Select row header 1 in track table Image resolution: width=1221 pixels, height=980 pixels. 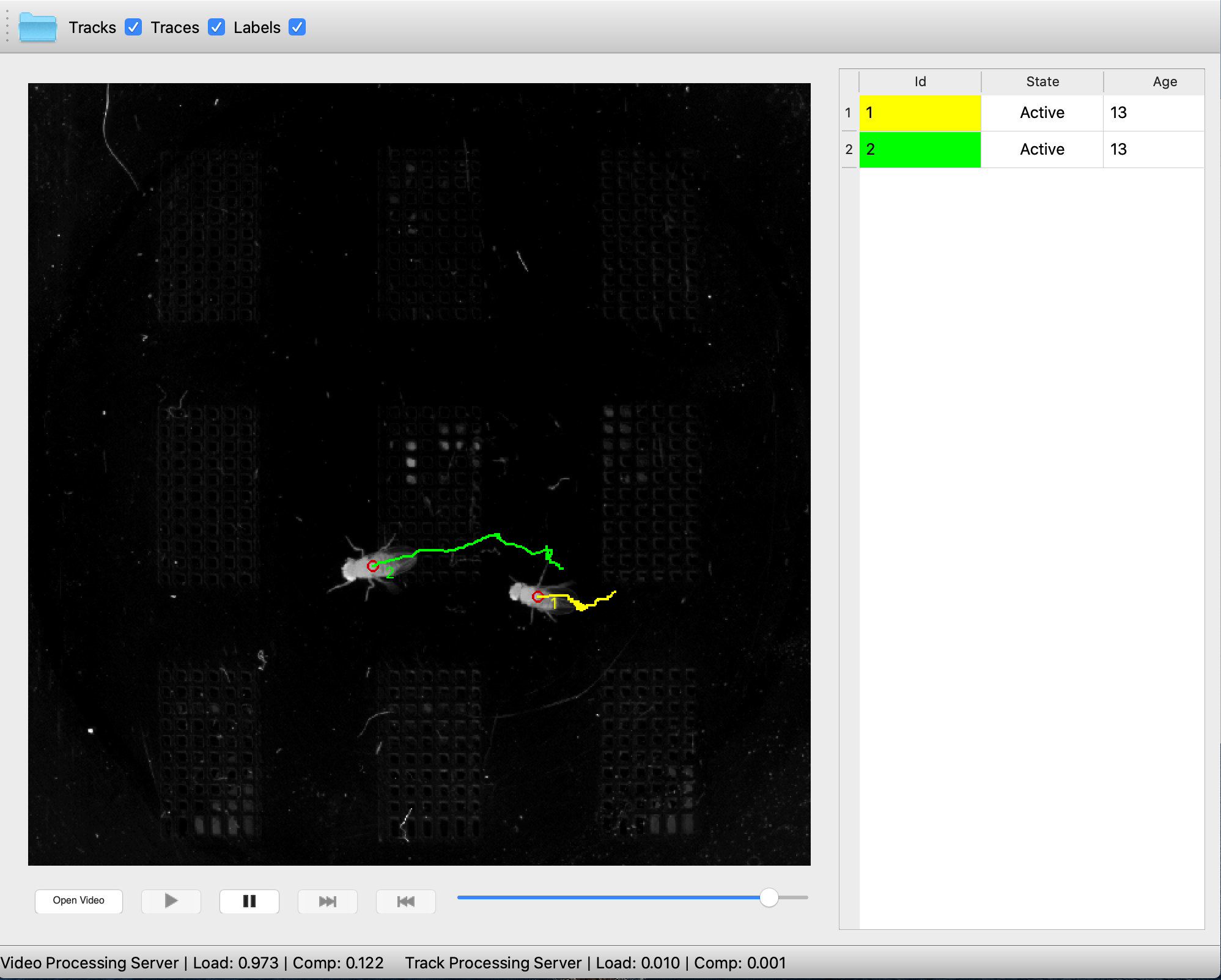(848, 113)
